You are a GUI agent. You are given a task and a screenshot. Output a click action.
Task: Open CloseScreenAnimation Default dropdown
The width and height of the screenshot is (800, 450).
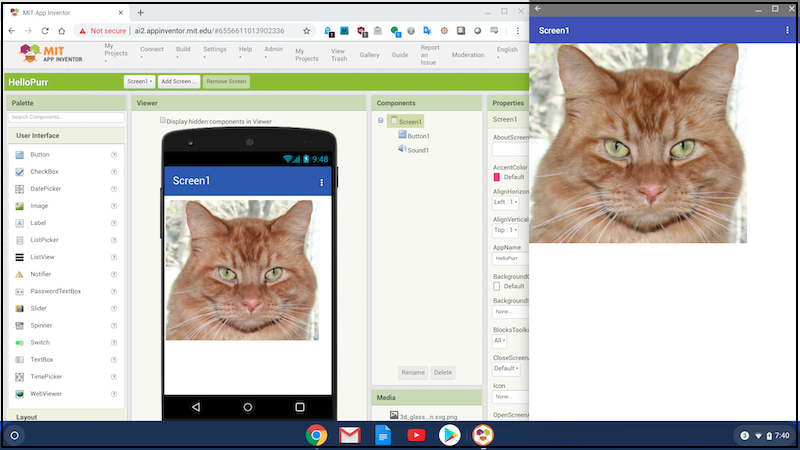coord(506,368)
